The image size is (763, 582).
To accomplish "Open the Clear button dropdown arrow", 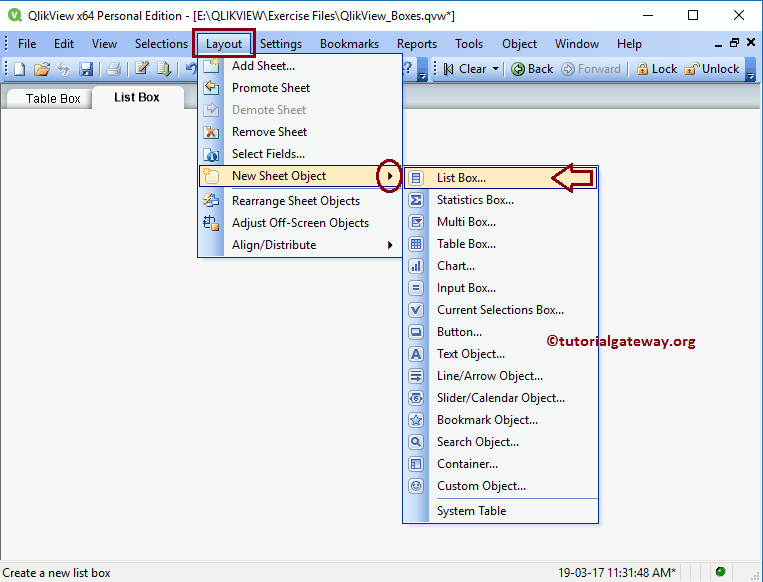I will pyautogui.click(x=495, y=69).
